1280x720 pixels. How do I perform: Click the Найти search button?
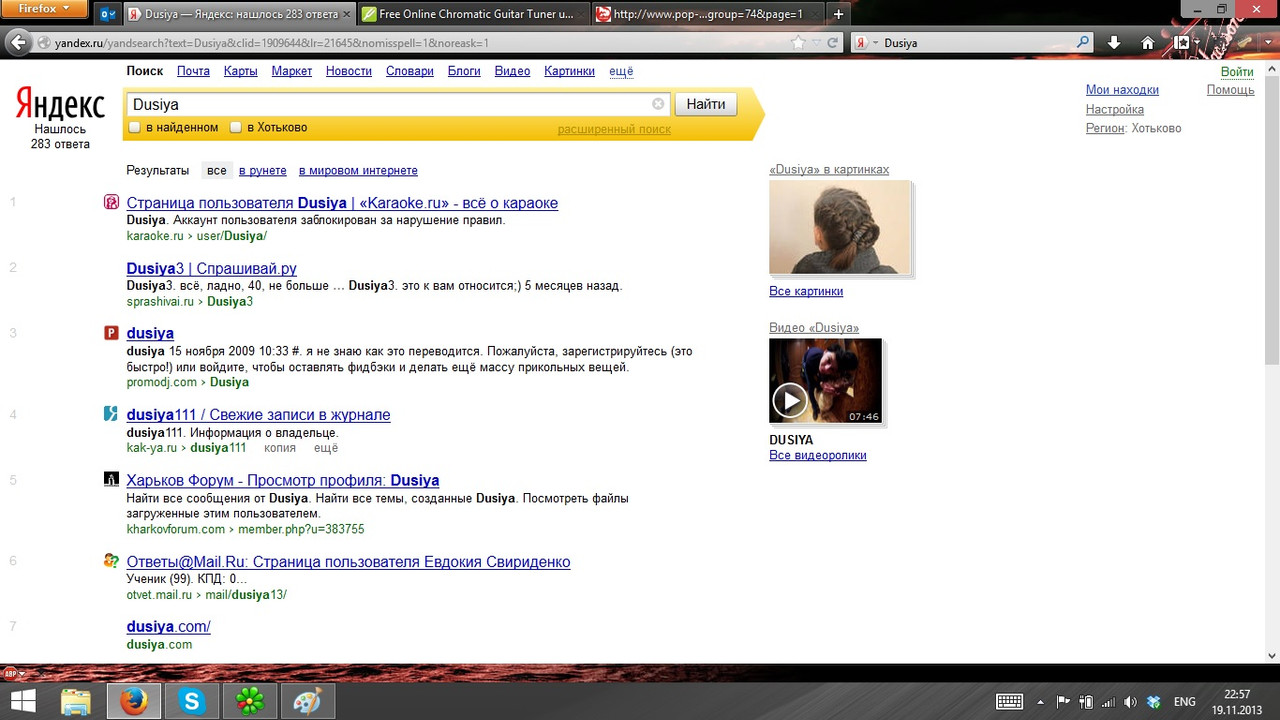[706, 104]
